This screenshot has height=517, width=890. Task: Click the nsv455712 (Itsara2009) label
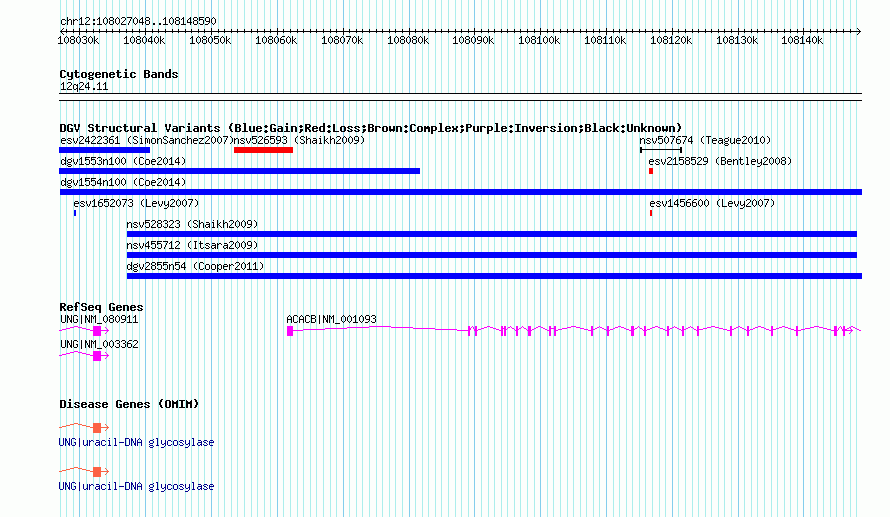tap(192, 246)
